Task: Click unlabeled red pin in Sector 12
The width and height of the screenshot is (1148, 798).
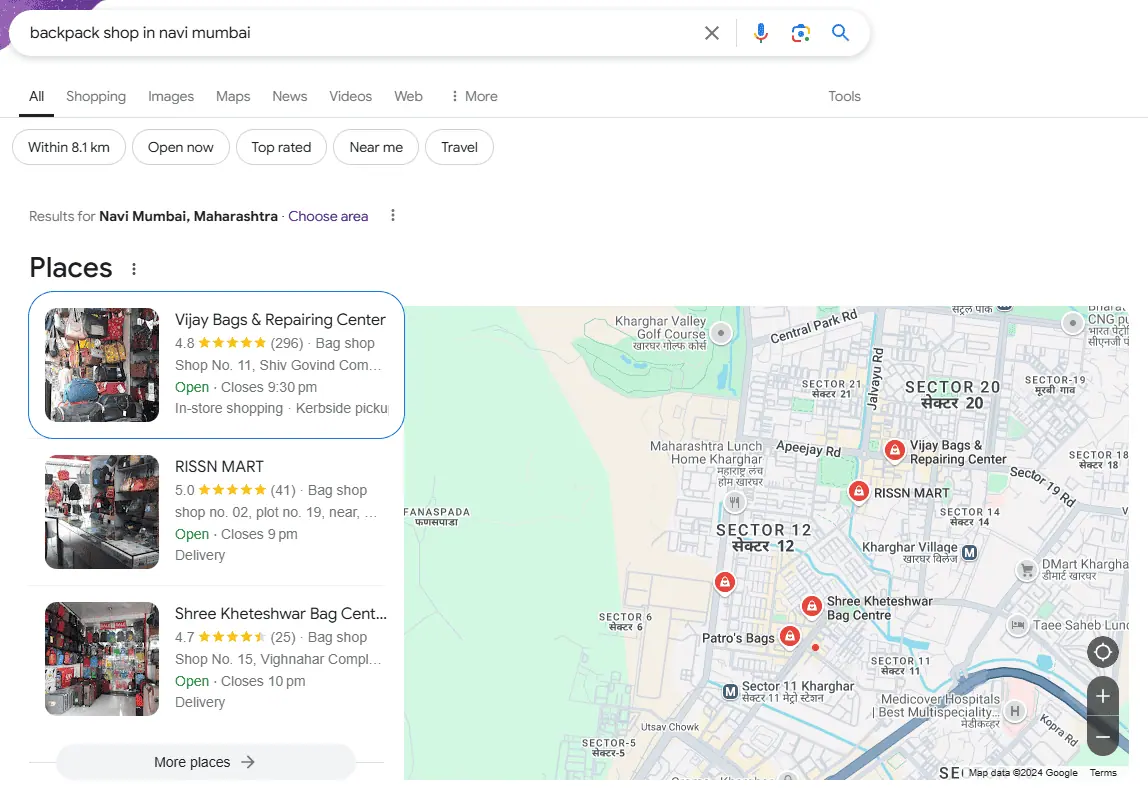Action: click(x=725, y=583)
